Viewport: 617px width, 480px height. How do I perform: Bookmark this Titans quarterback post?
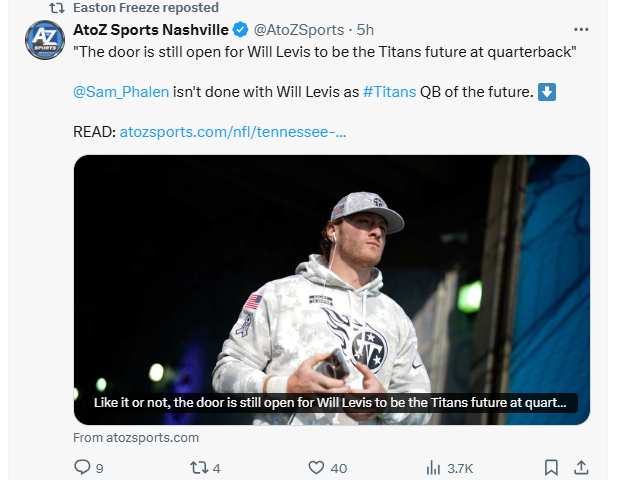pos(550,467)
